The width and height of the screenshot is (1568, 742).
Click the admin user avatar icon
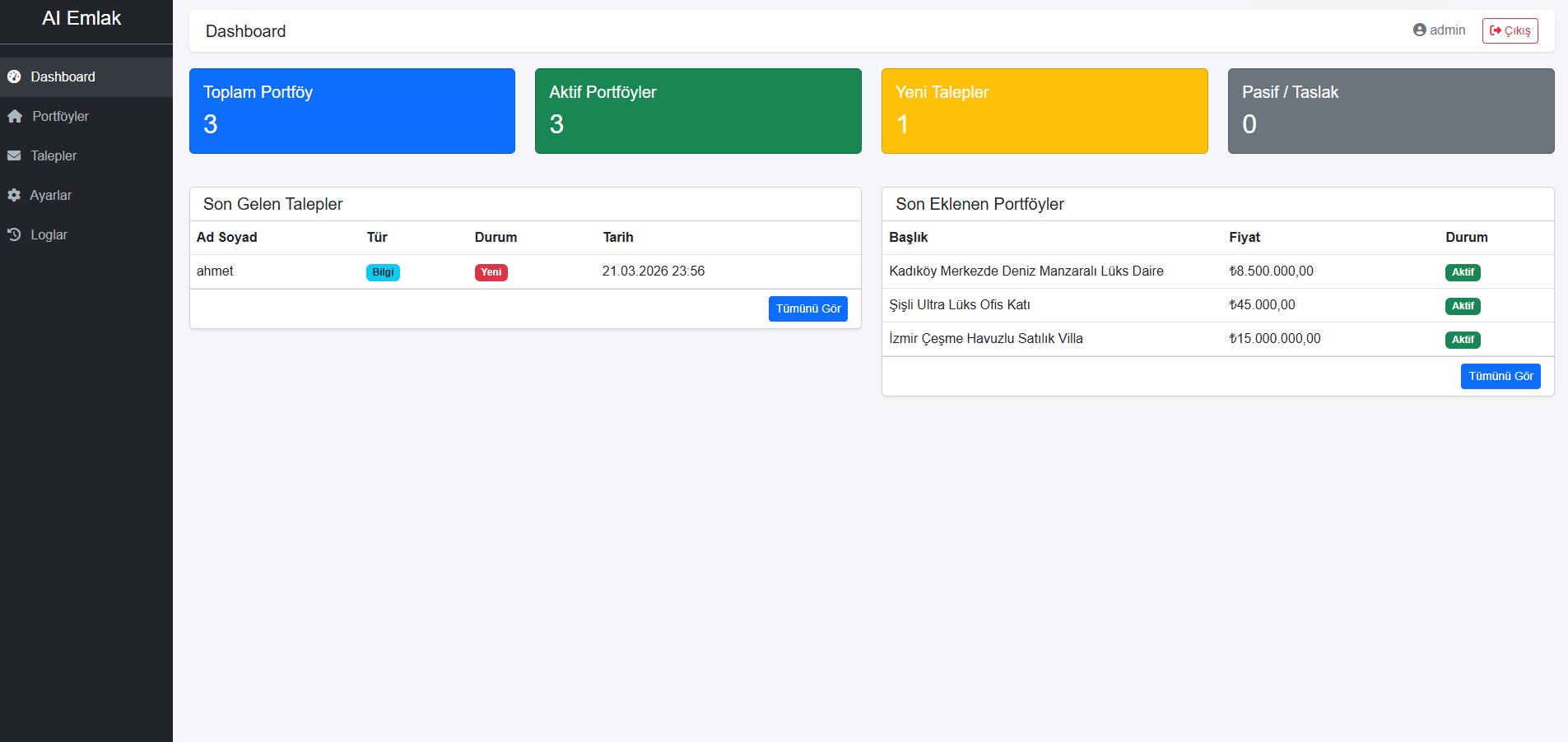[x=1419, y=30]
